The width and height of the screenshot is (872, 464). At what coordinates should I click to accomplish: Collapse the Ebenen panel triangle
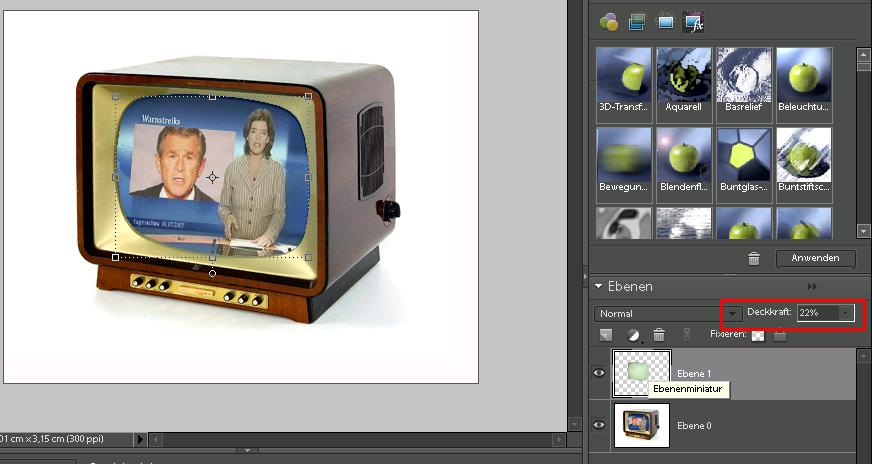coord(599,287)
